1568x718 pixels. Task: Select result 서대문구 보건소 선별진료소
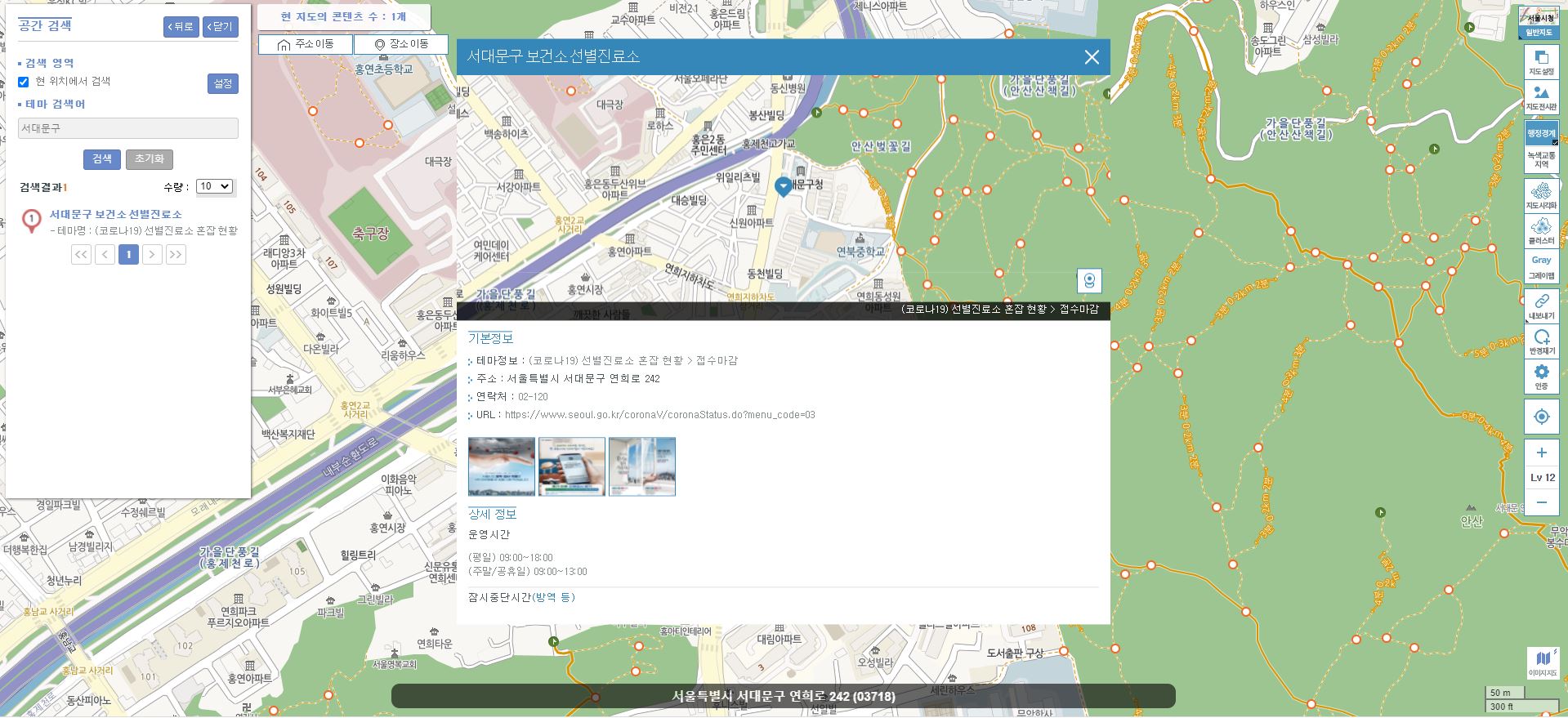[x=115, y=214]
